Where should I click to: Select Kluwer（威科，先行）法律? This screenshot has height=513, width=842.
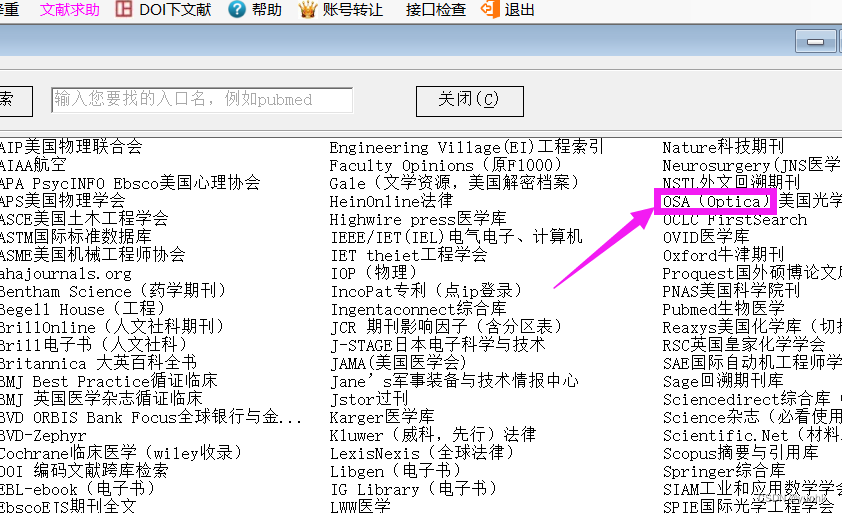[433, 435]
